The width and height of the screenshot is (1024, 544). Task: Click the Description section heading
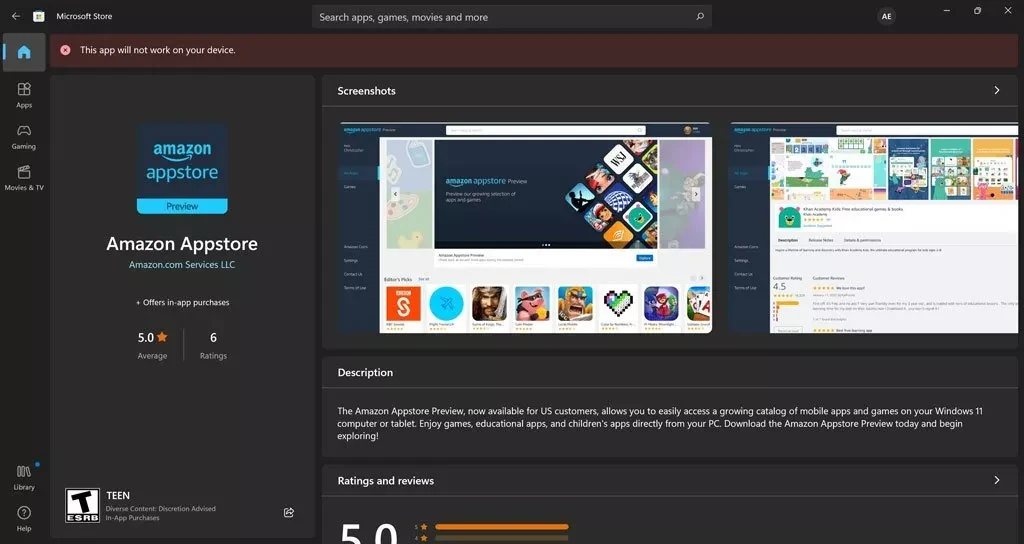[365, 372]
